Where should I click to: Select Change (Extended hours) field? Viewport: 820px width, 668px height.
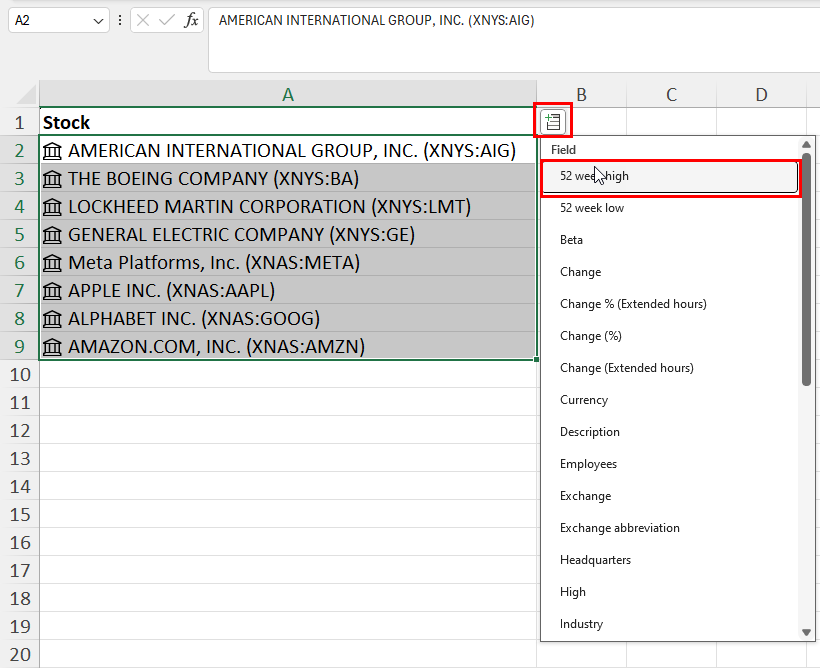coord(671,368)
